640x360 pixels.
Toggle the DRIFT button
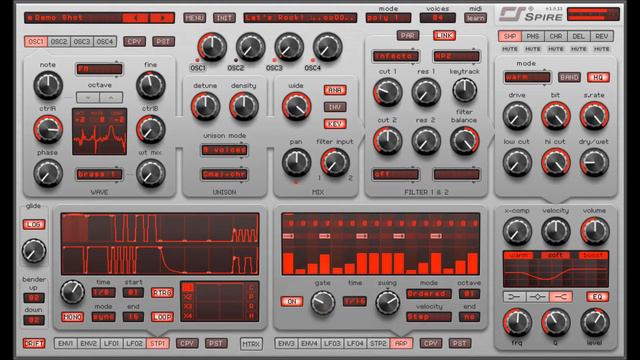(34, 343)
